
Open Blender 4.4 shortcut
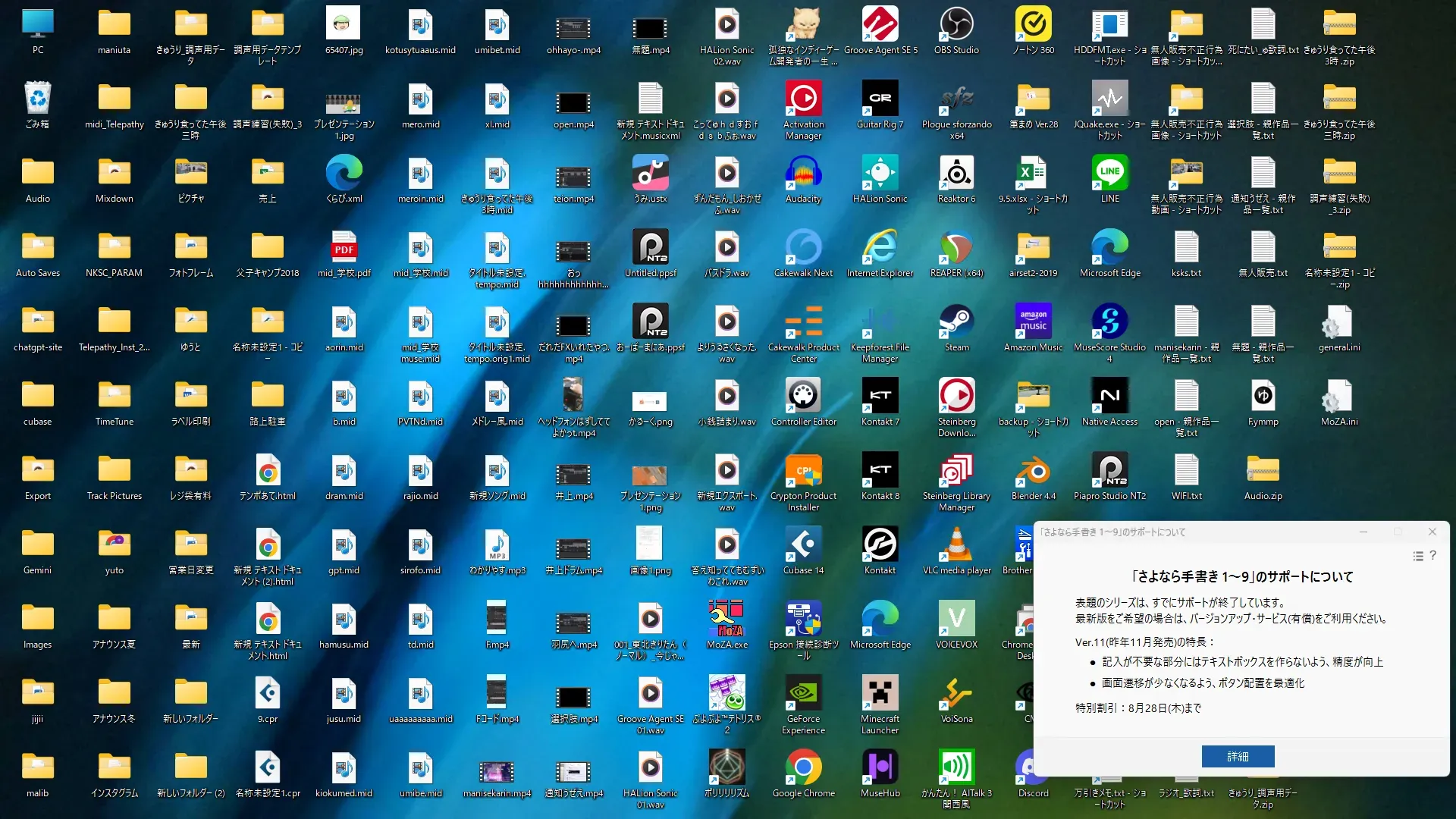[x=1033, y=471]
